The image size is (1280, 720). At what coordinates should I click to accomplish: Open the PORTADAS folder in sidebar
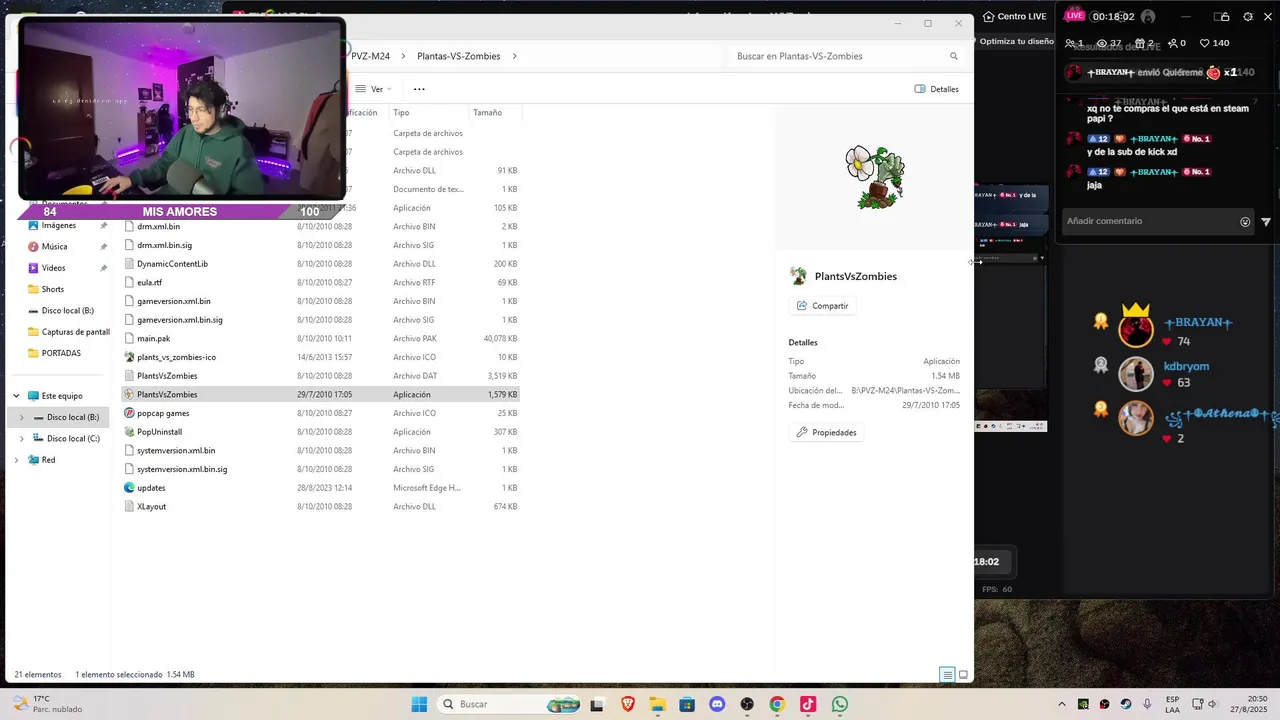[x=61, y=353]
